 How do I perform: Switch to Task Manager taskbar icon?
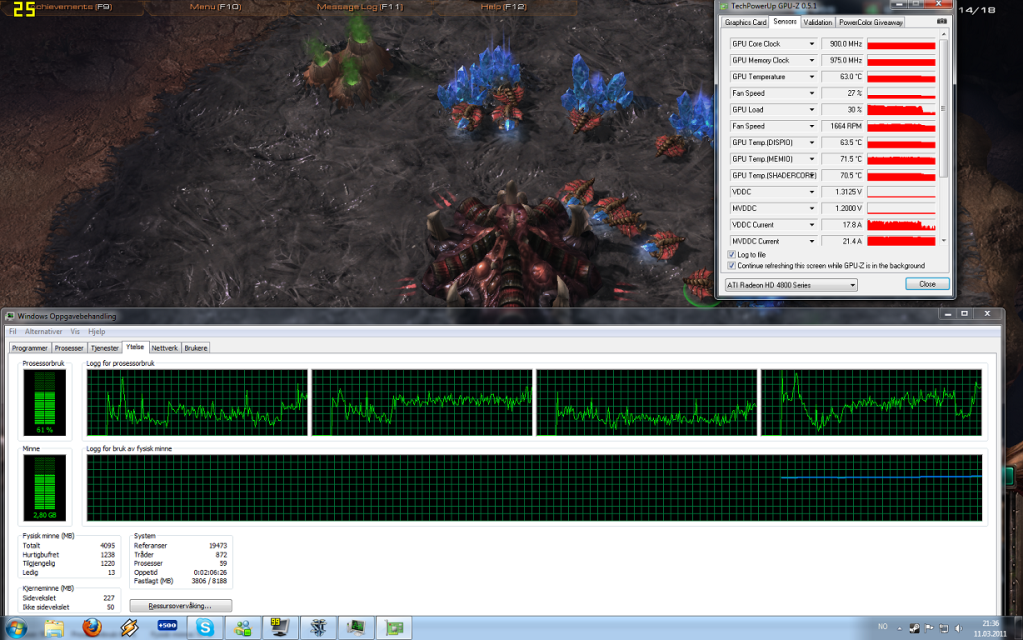point(356,628)
